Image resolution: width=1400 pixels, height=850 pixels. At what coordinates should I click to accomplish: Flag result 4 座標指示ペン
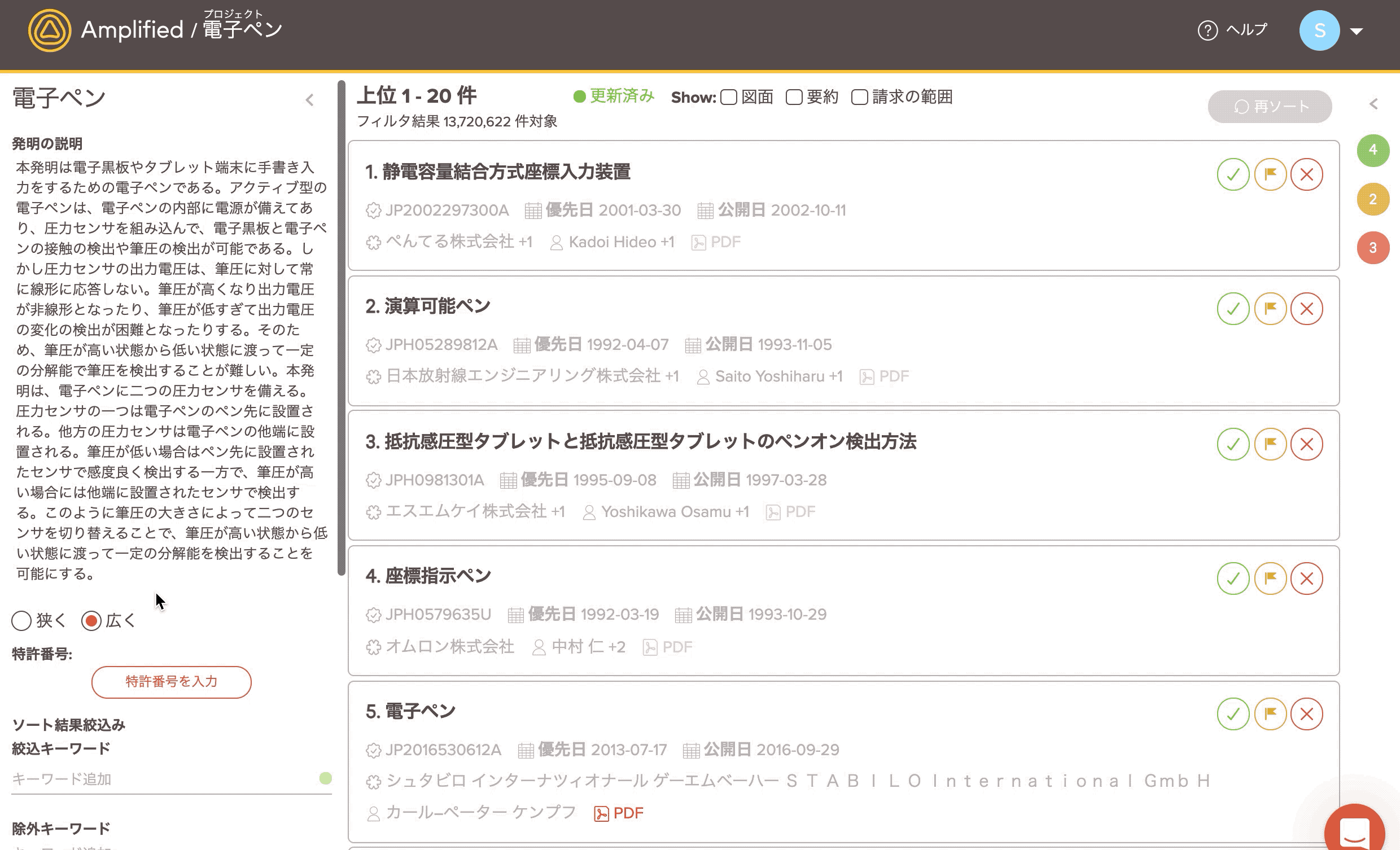coord(1270,579)
